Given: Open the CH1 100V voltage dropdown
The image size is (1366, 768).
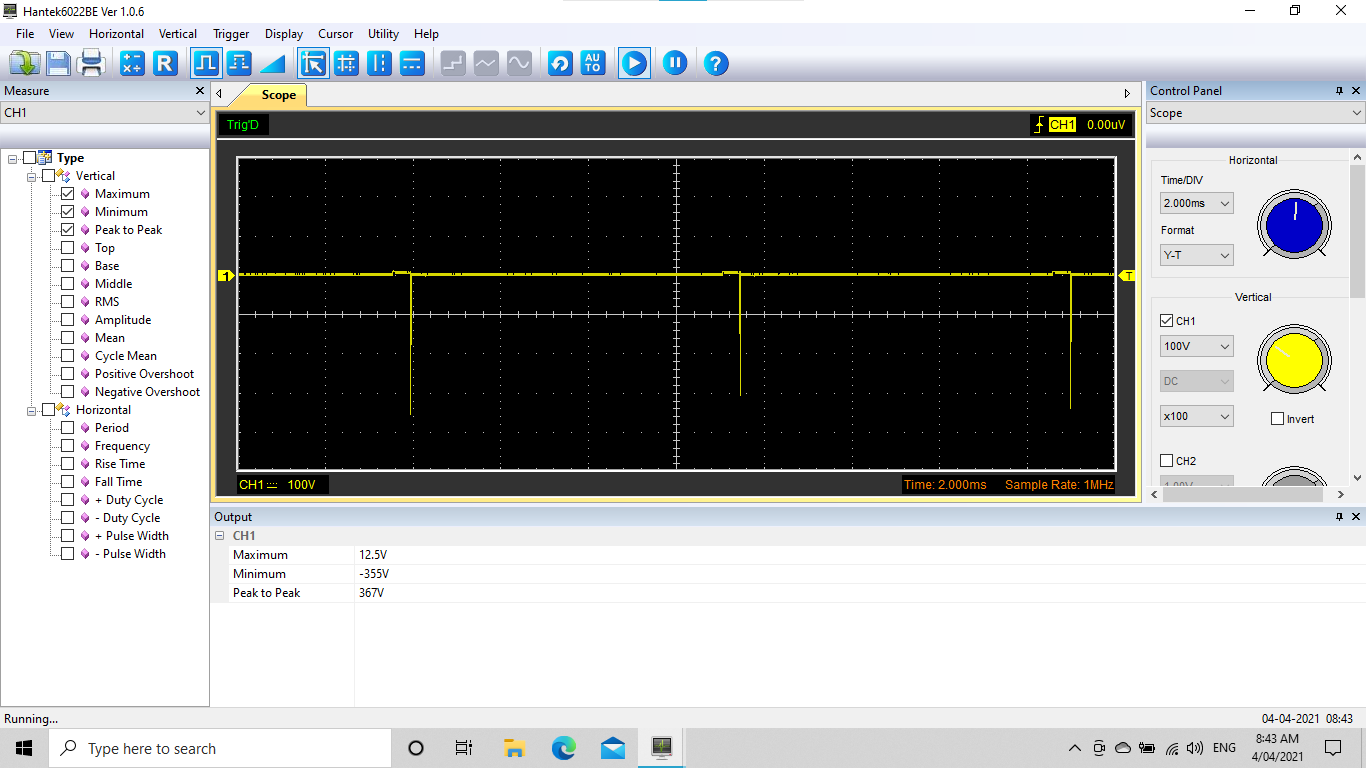Looking at the screenshot, I should point(1196,346).
